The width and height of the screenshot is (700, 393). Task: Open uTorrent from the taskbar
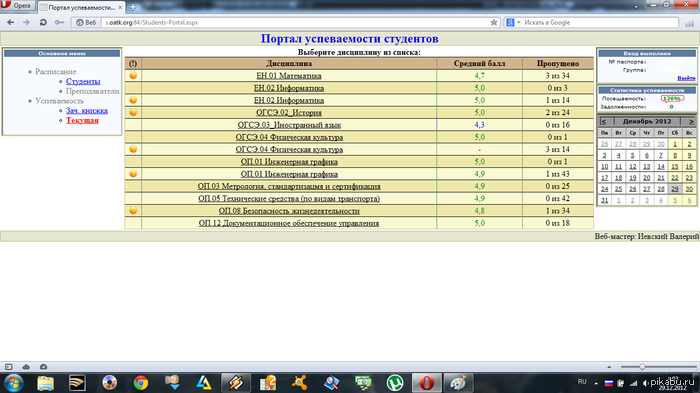tap(395, 383)
